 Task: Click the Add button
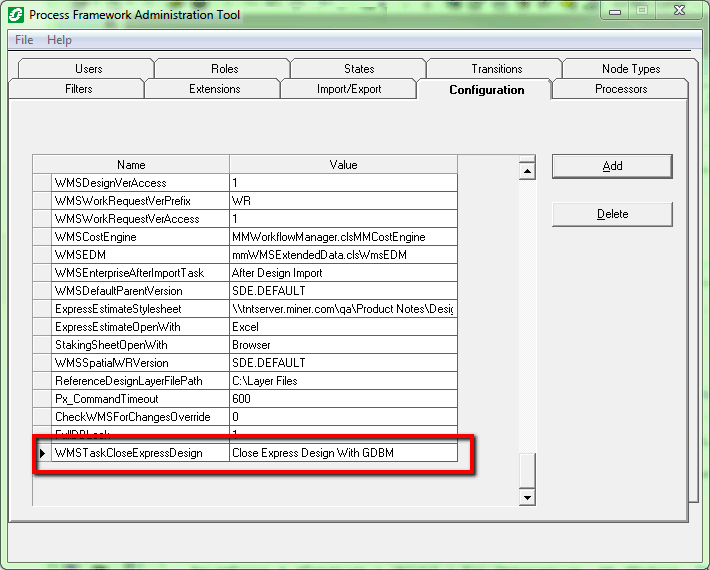(612, 166)
